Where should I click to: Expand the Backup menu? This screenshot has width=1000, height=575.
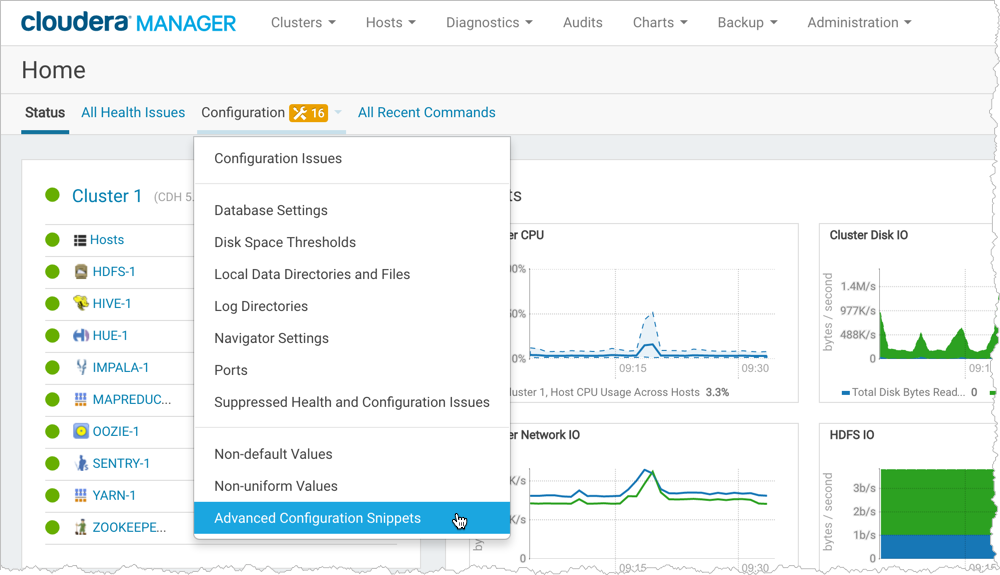(x=747, y=22)
